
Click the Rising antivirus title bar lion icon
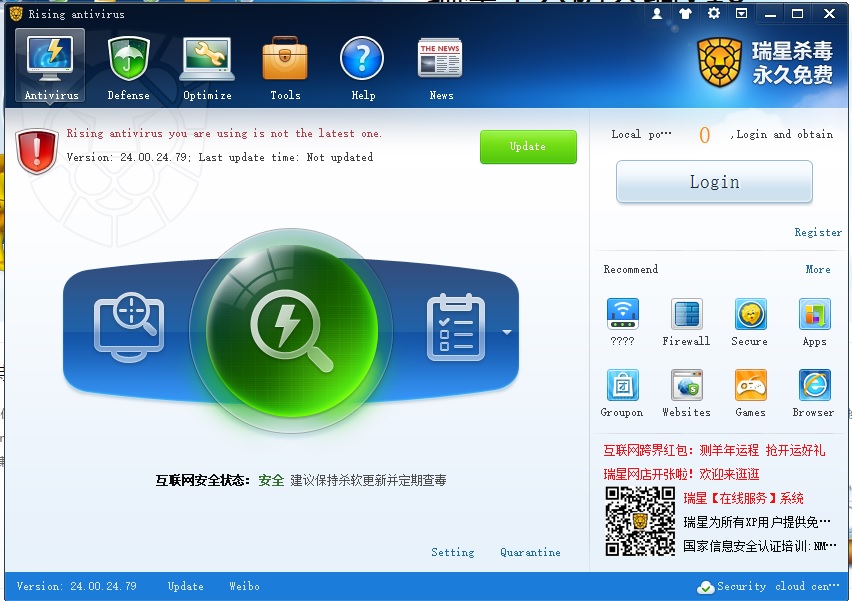click(16, 14)
